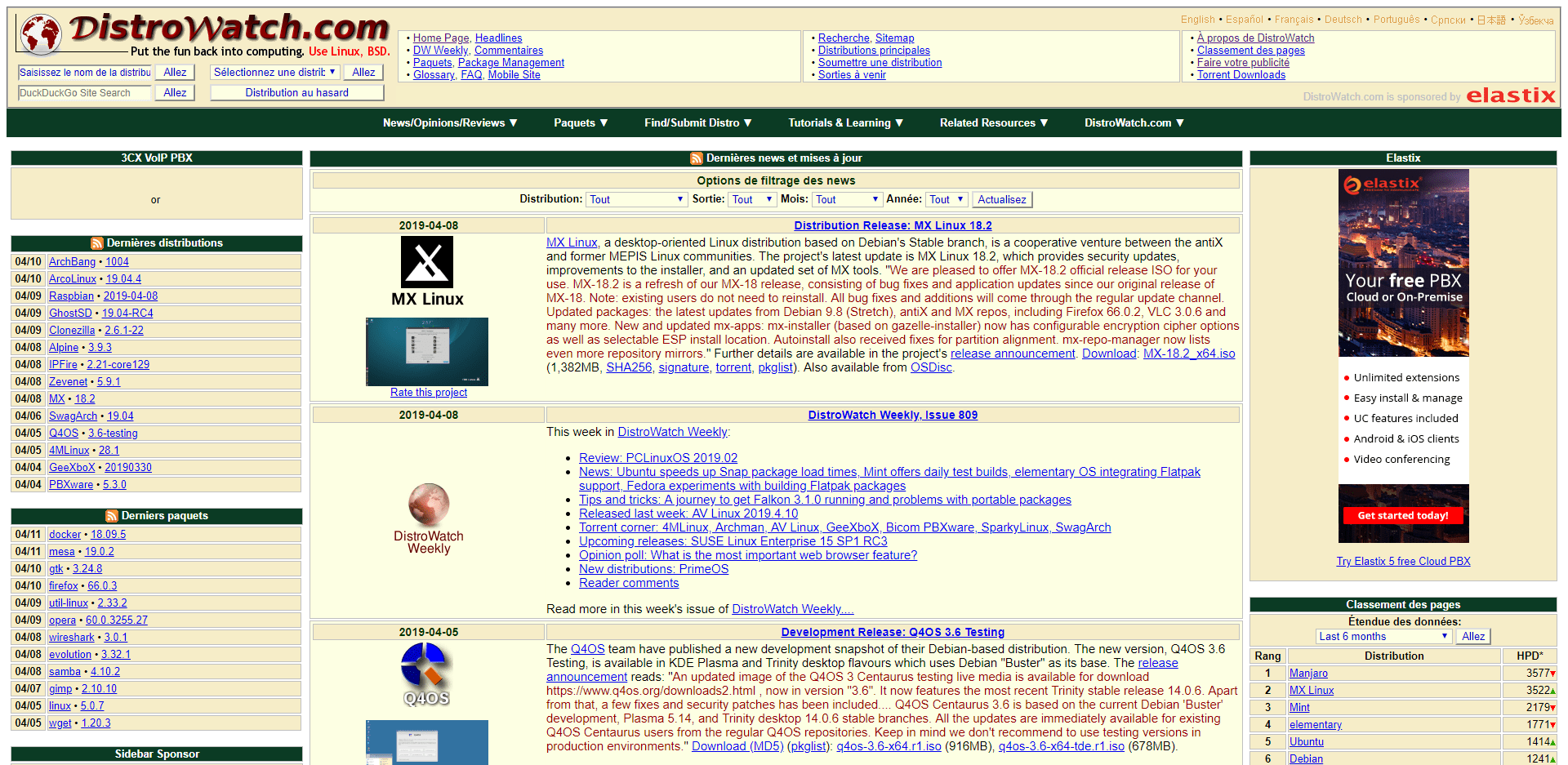Expand the Tutorials & Learning menu

click(x=846, y=122)
